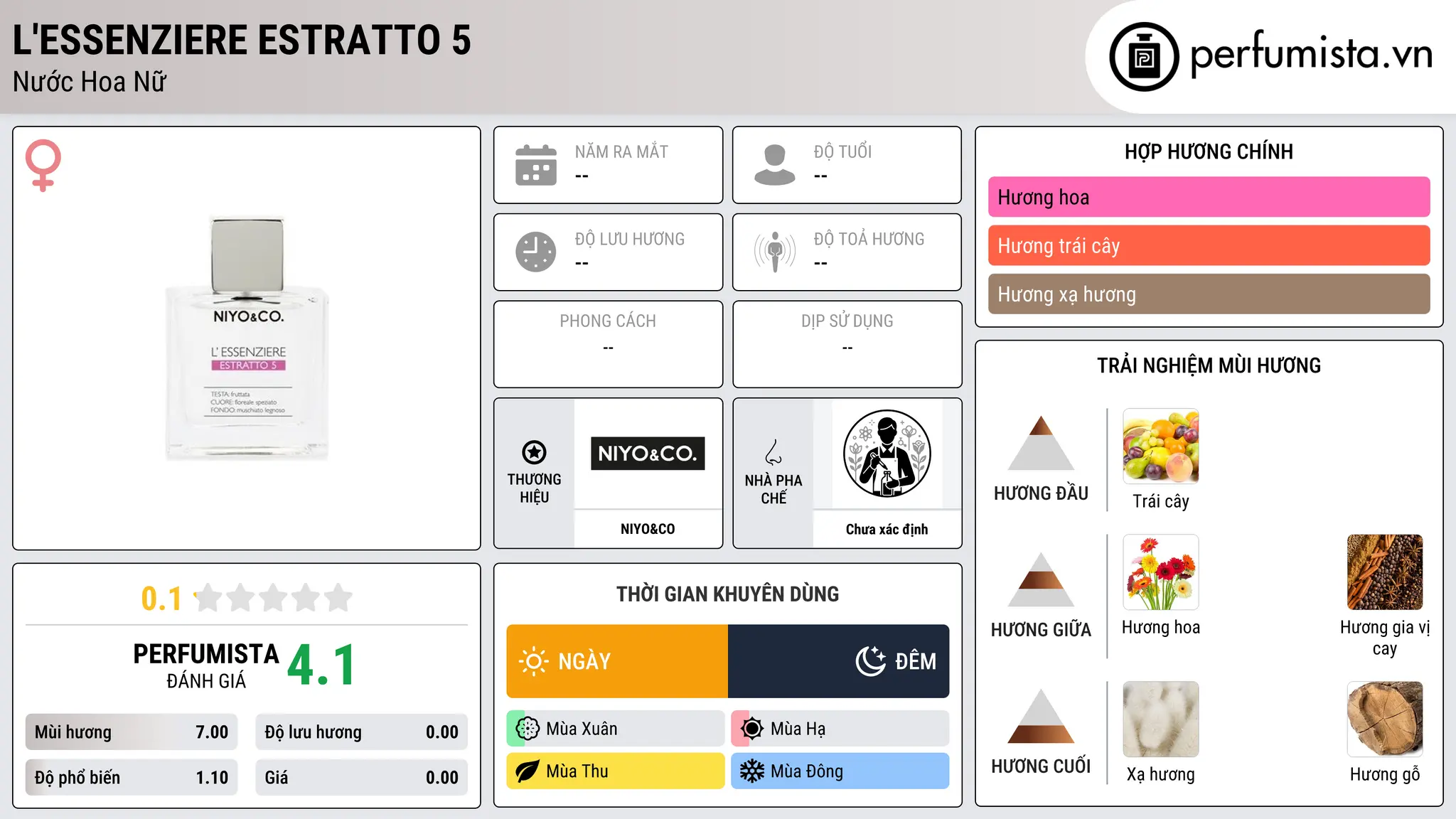Screen dimensions: 1456x819
Task: Click the Mùi hương 7.00 score row
Action: [x=132, y=732]
